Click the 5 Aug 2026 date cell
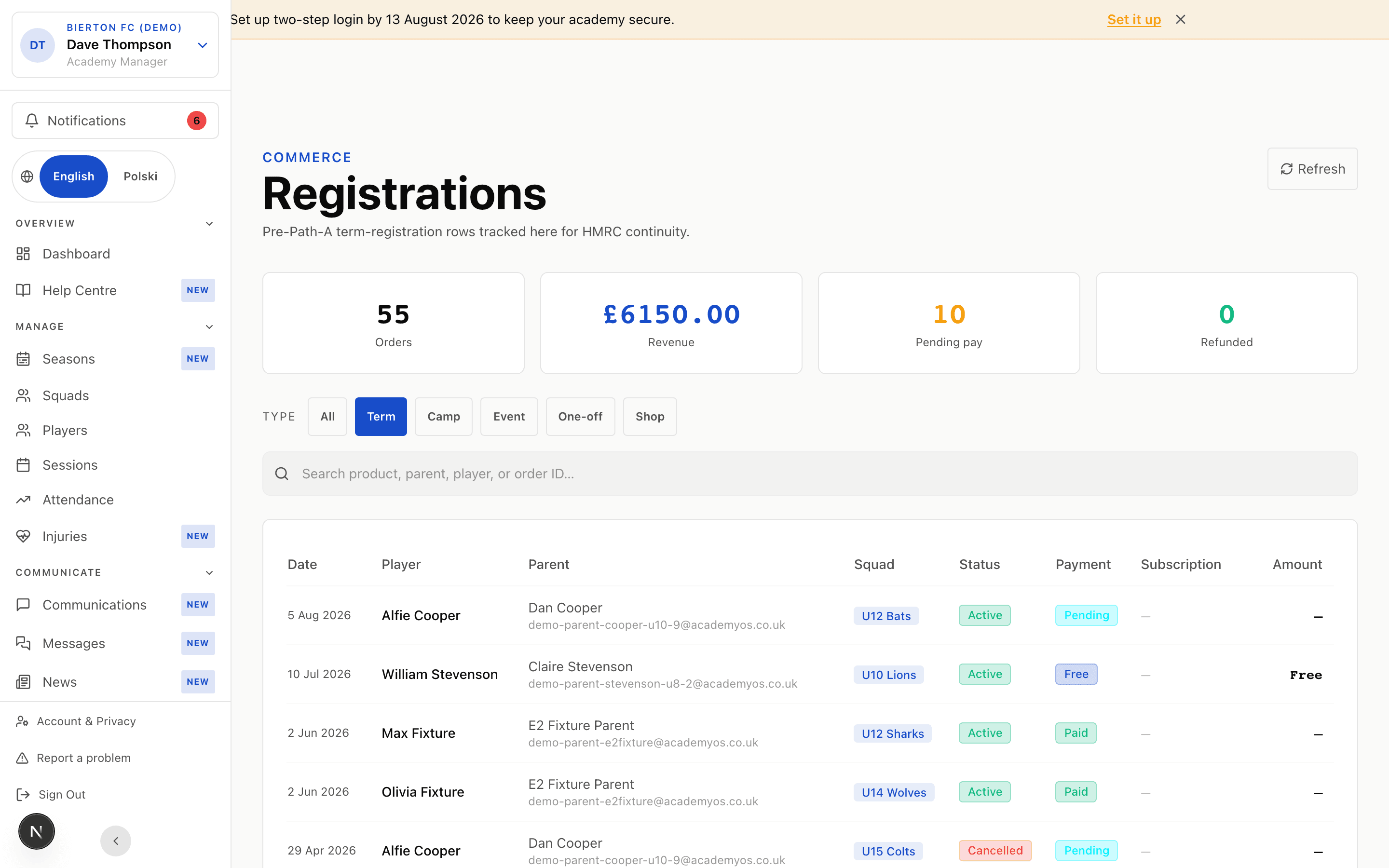The height and width of the screenshot is (868, 1389). point(319,615)
